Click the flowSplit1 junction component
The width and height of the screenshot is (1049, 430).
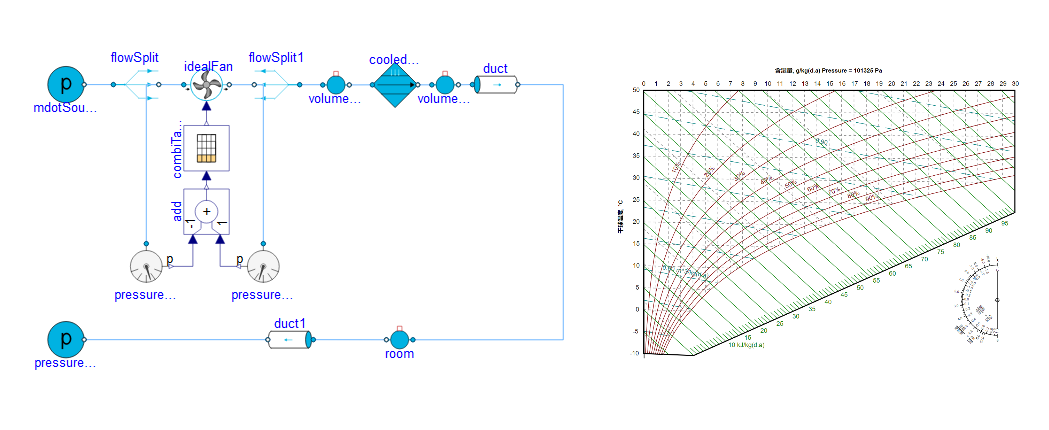coord(271,86)
